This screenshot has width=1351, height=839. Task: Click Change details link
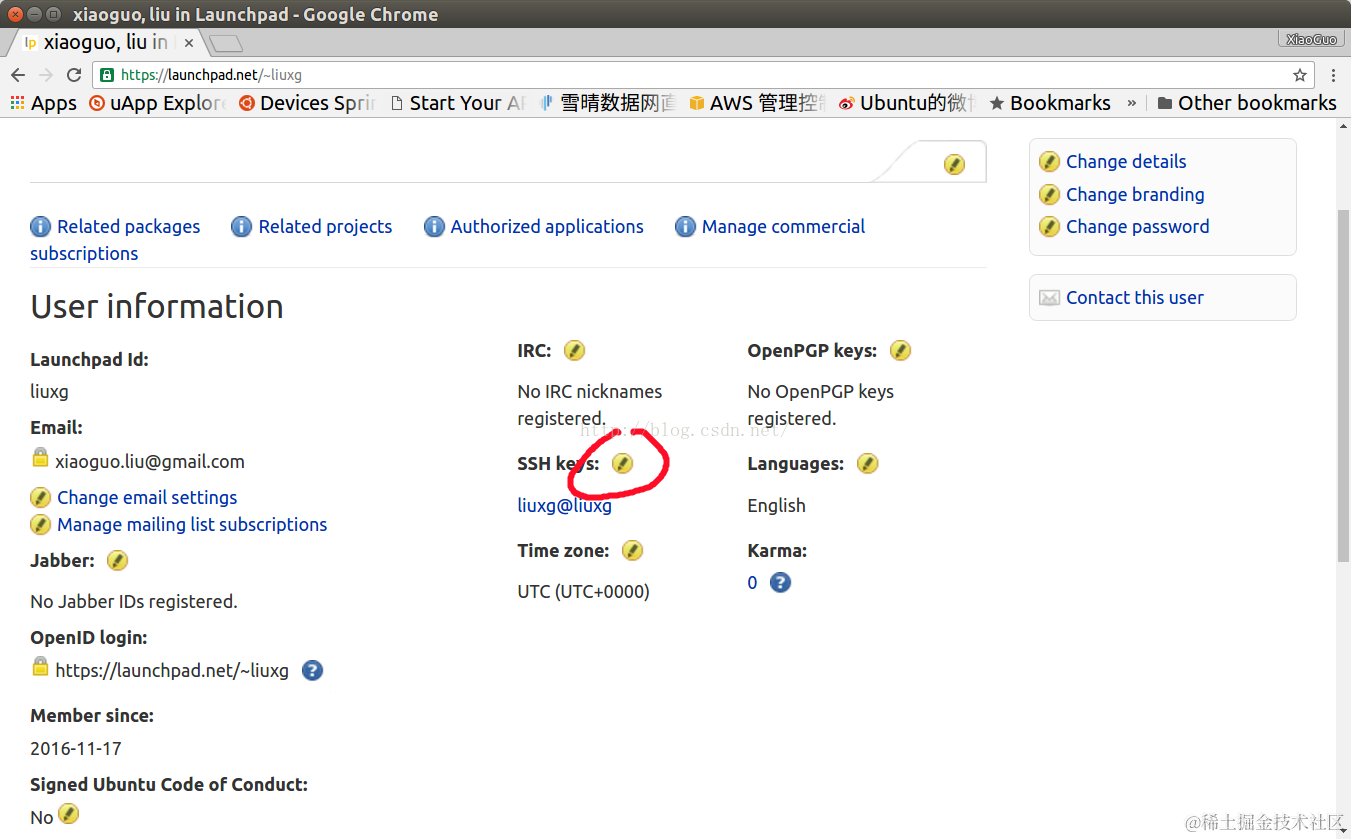(x=1126, y=162)
